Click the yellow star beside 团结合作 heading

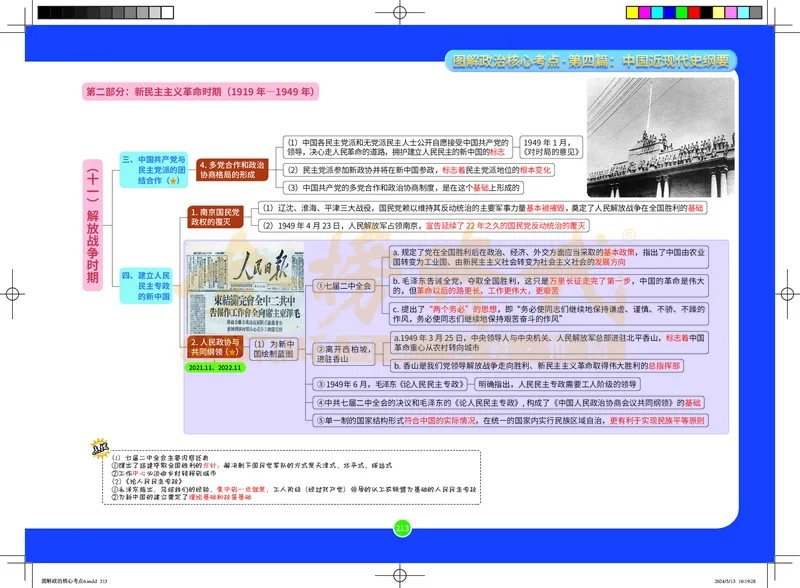tap(174, 182)
